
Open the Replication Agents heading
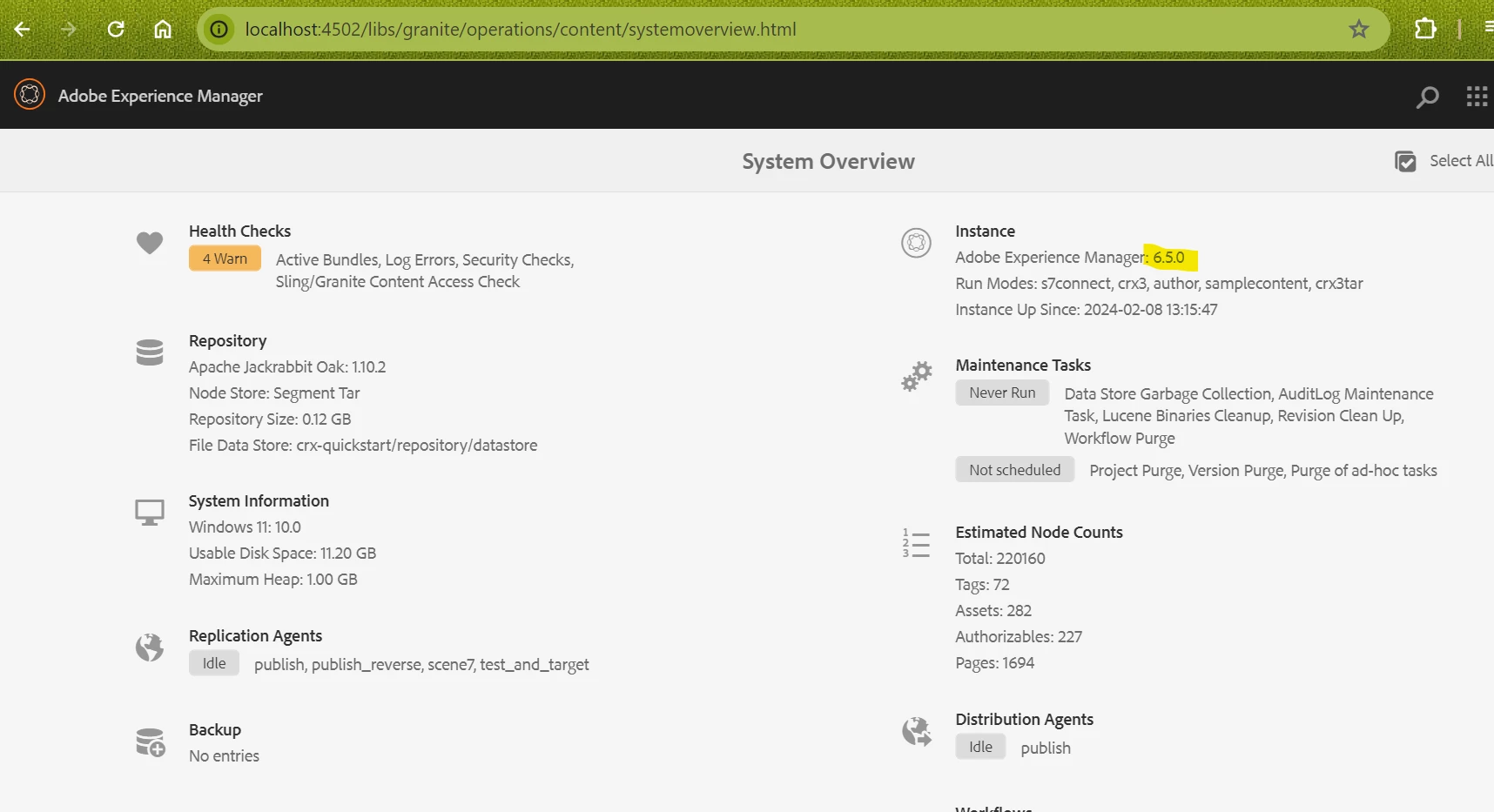pos(255,636)
